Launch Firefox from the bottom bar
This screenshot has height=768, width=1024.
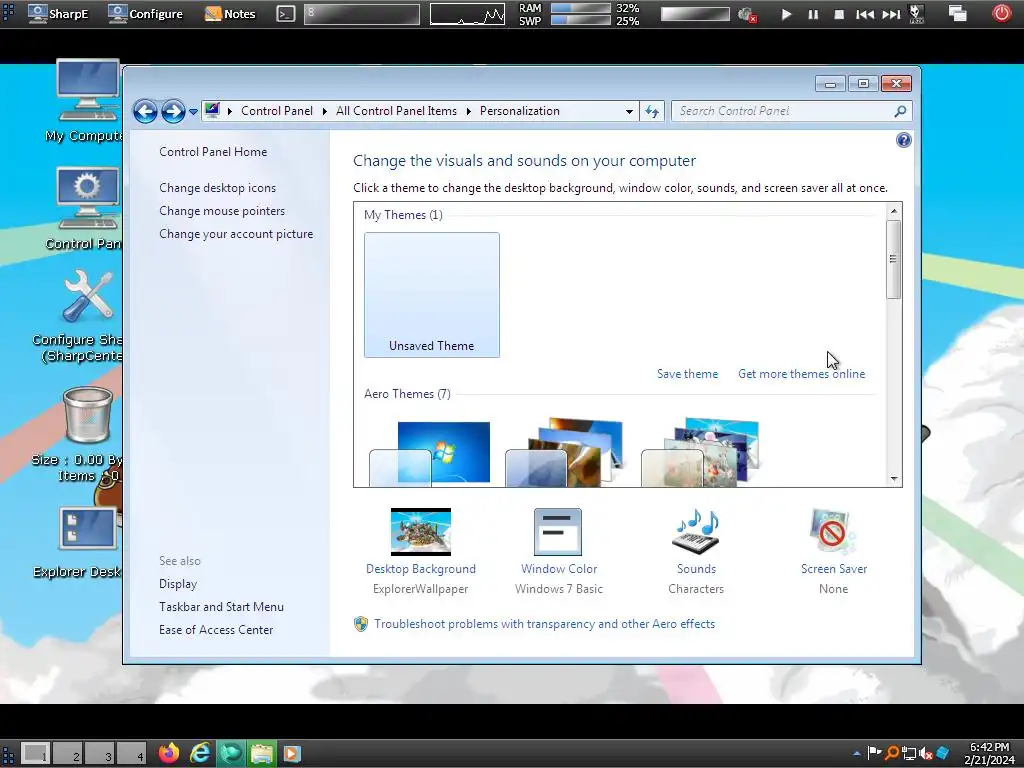pos(169,754)
